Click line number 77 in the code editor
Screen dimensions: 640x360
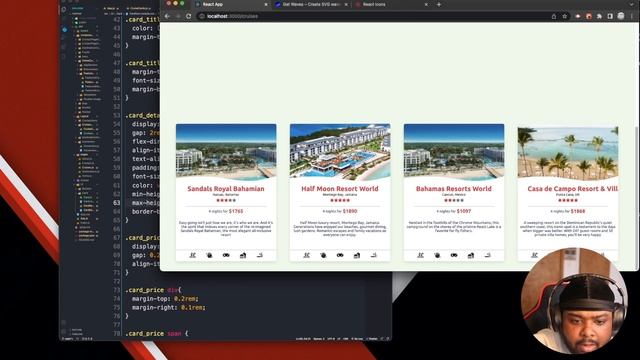(117, 325)
